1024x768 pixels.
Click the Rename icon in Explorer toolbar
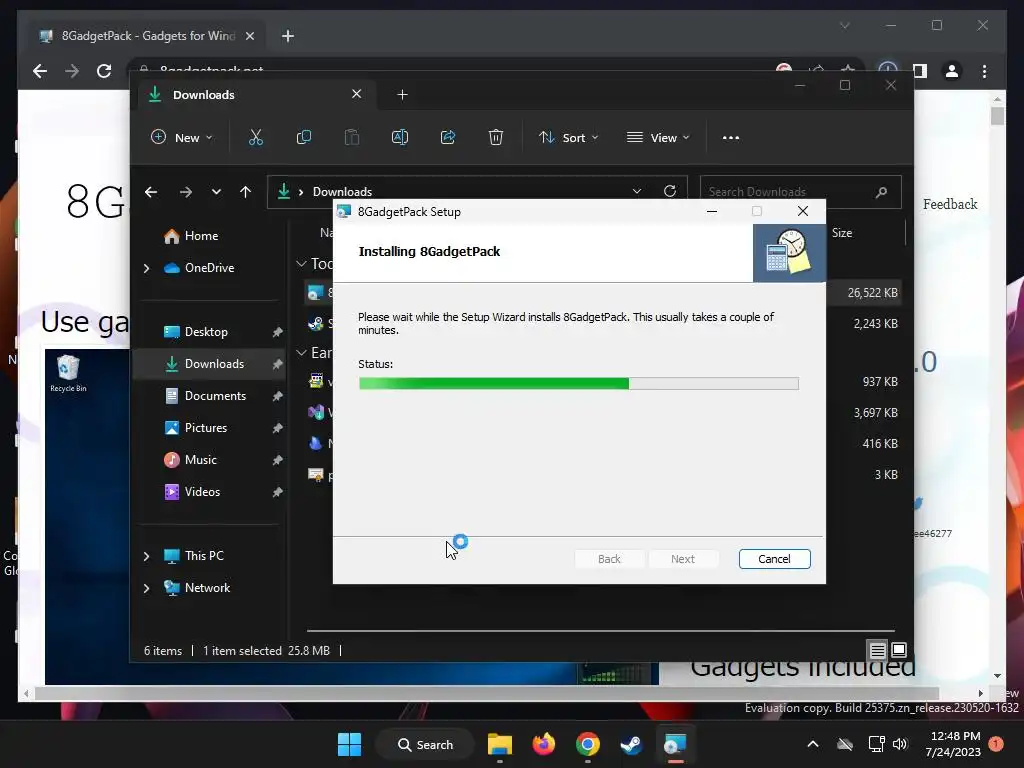pyautogui.click(x=400, y=137)
